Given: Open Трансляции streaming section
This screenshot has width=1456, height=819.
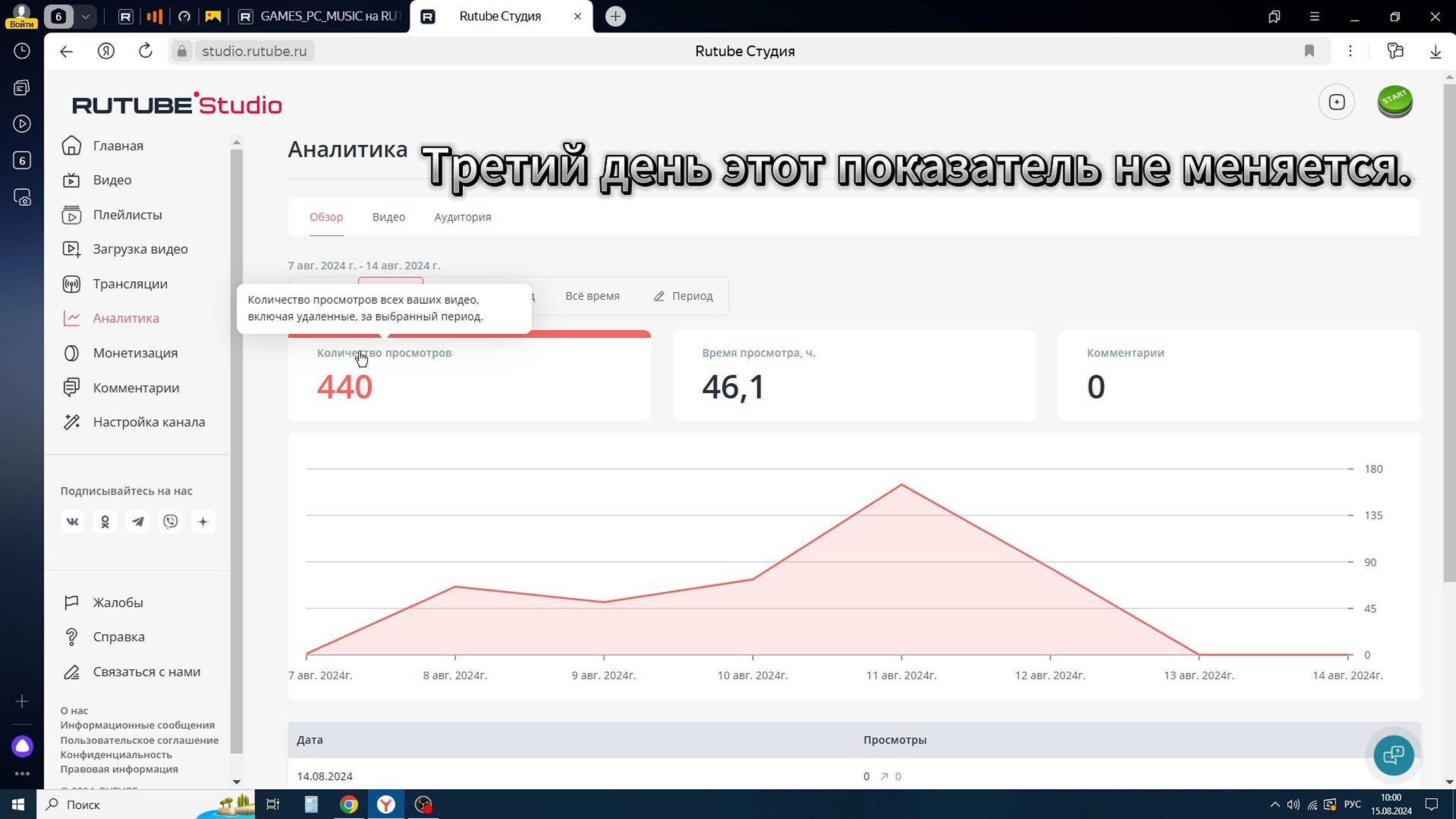Looking at the screenshot, I should click(130, 284).
